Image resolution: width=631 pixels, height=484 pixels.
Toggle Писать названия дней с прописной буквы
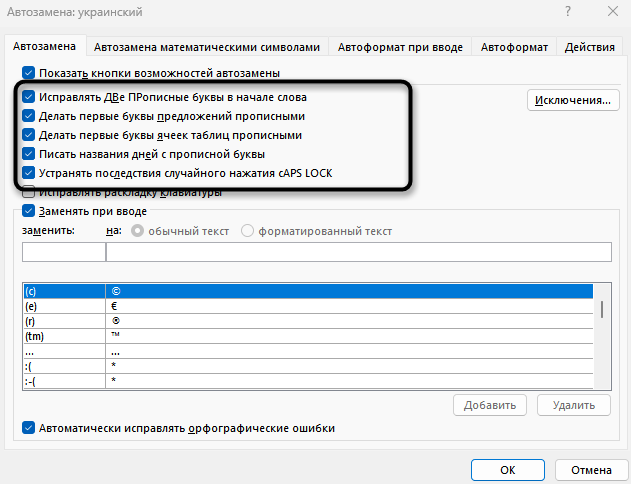29,154
